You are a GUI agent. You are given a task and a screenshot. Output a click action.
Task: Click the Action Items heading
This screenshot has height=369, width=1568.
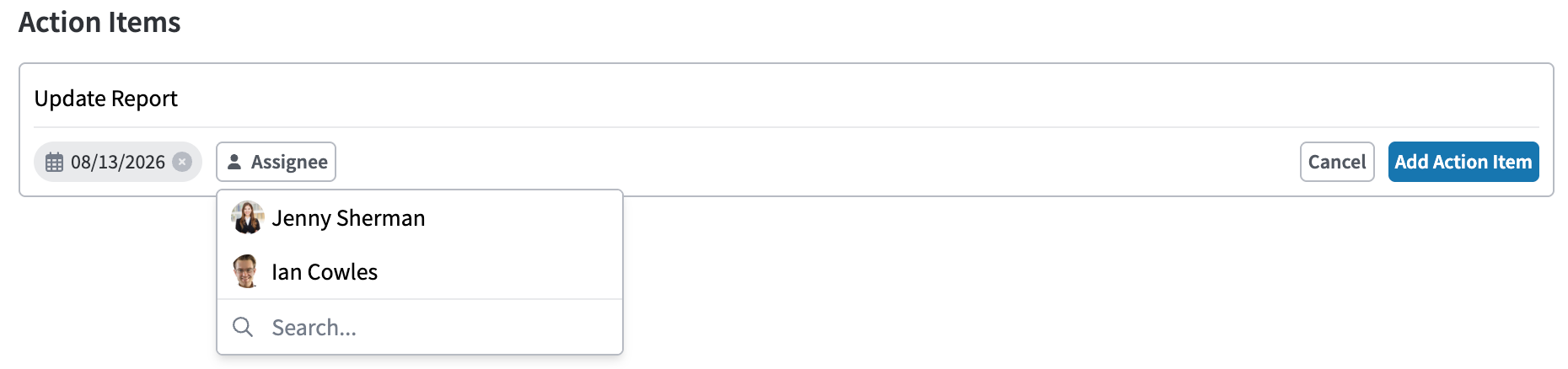coord(99,22)
